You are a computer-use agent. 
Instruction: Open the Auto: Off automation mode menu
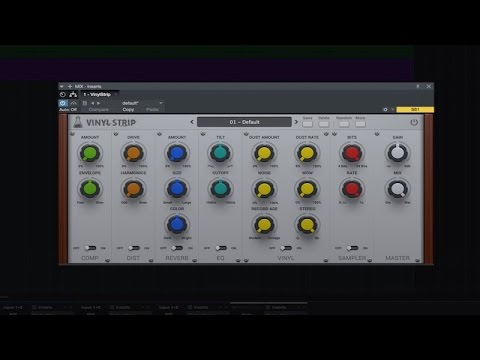[x=68, y=109]
